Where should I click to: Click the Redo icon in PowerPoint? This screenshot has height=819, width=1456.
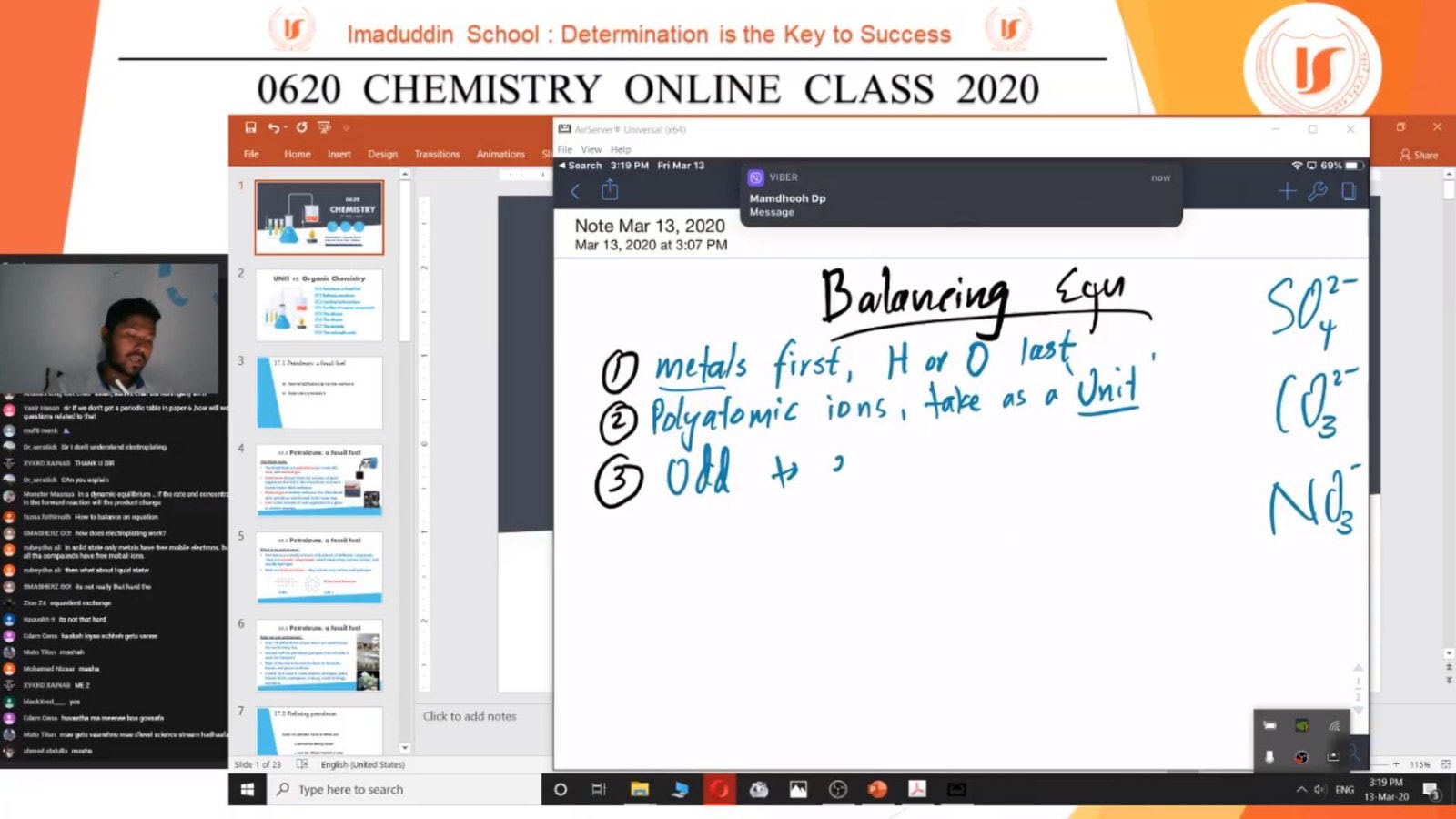301,127
